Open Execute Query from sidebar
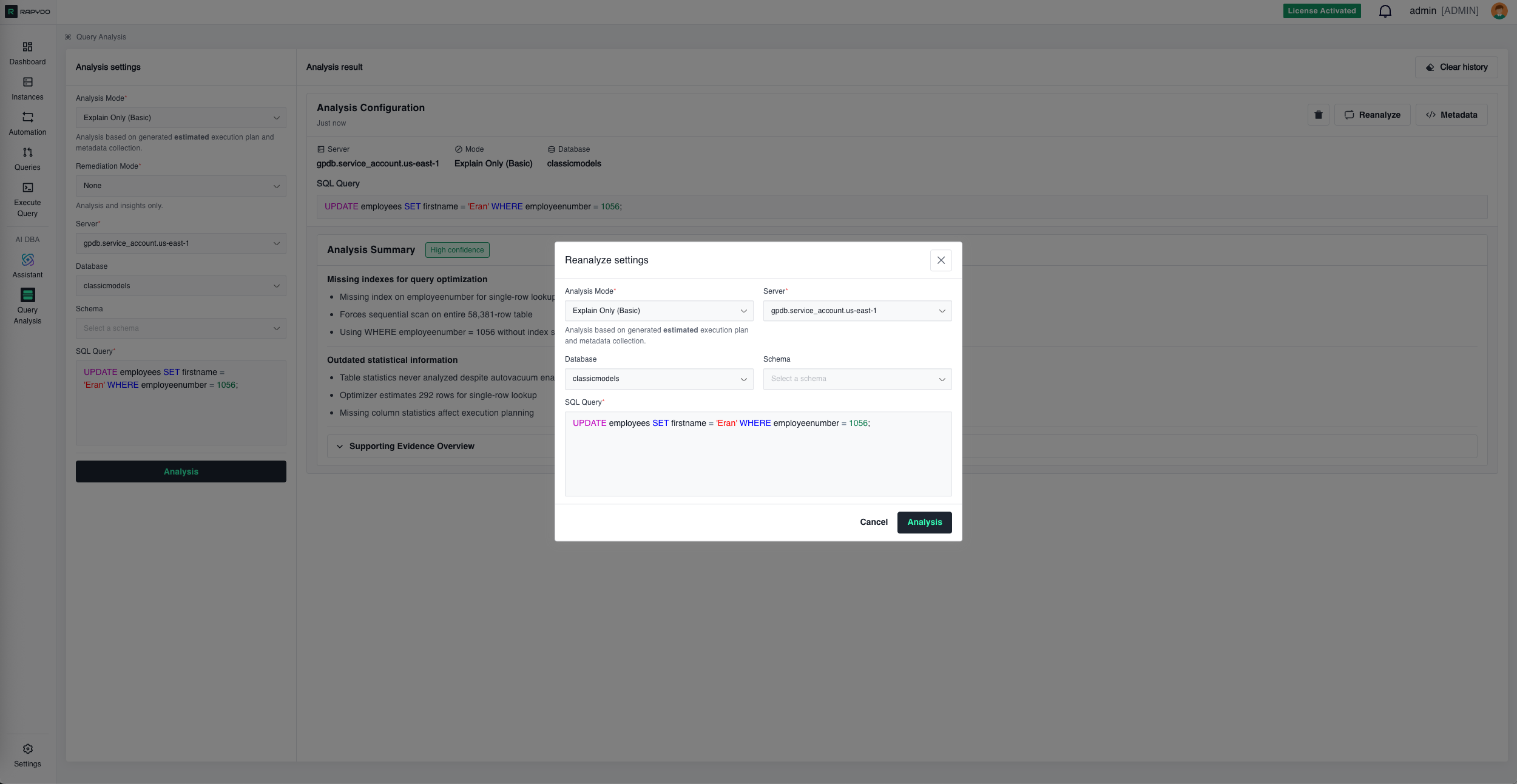This screenshot has height=784, width=1517. 27,188
